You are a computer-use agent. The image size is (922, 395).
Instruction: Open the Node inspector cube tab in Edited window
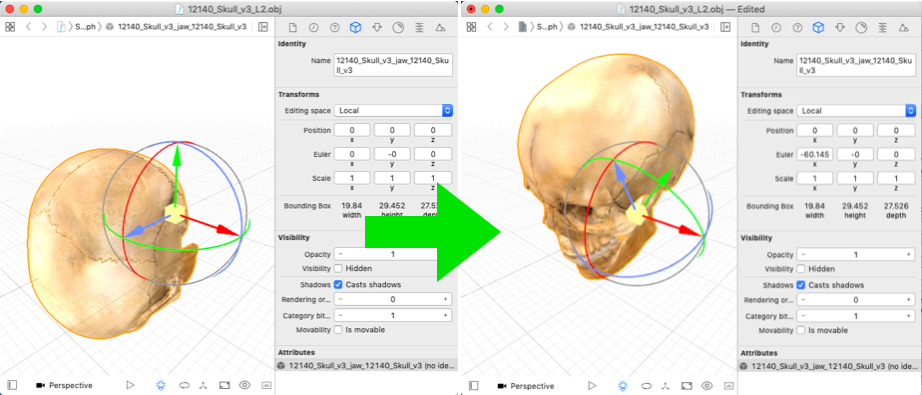pos(817,28)
